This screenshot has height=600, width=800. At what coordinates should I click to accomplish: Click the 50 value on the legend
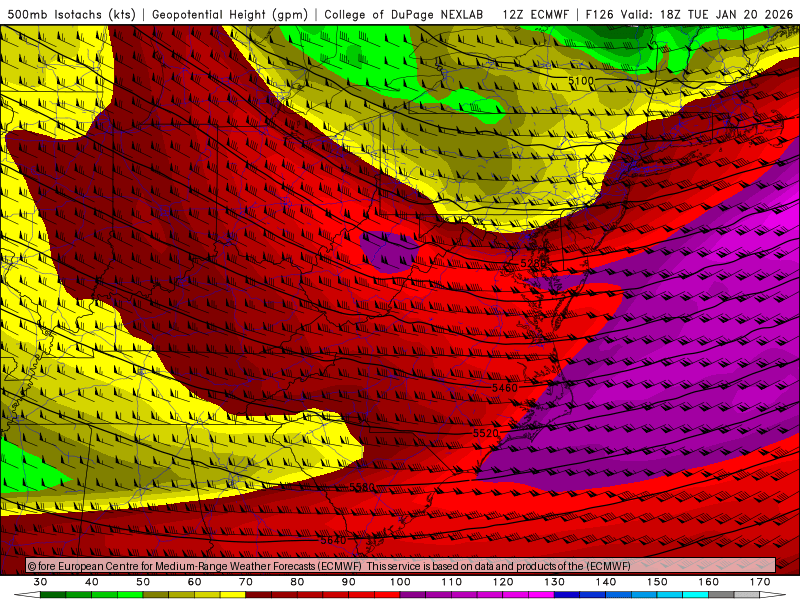[x=143, y=582]
